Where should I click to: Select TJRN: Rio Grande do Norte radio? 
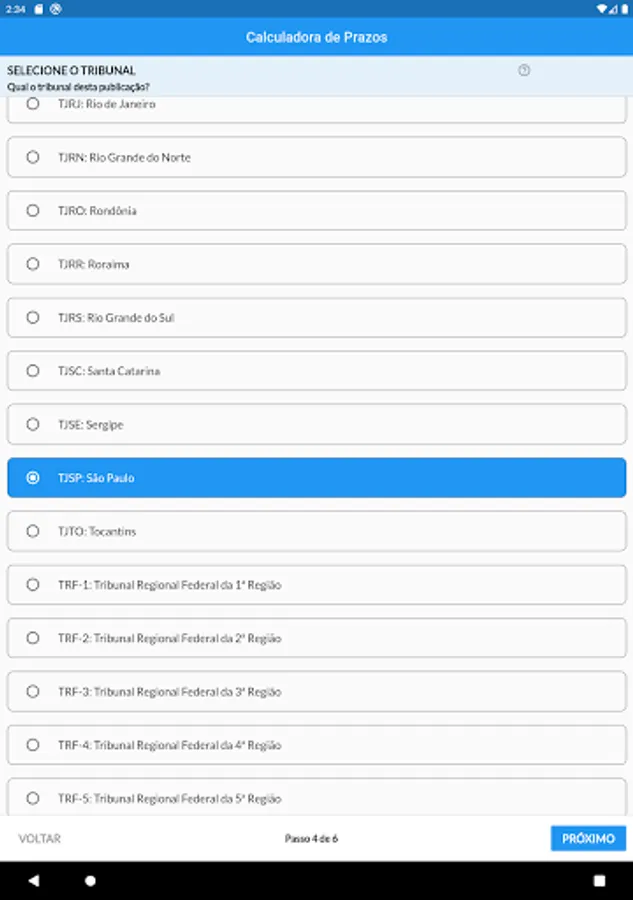pyautogui.click(x=316, y=157)
